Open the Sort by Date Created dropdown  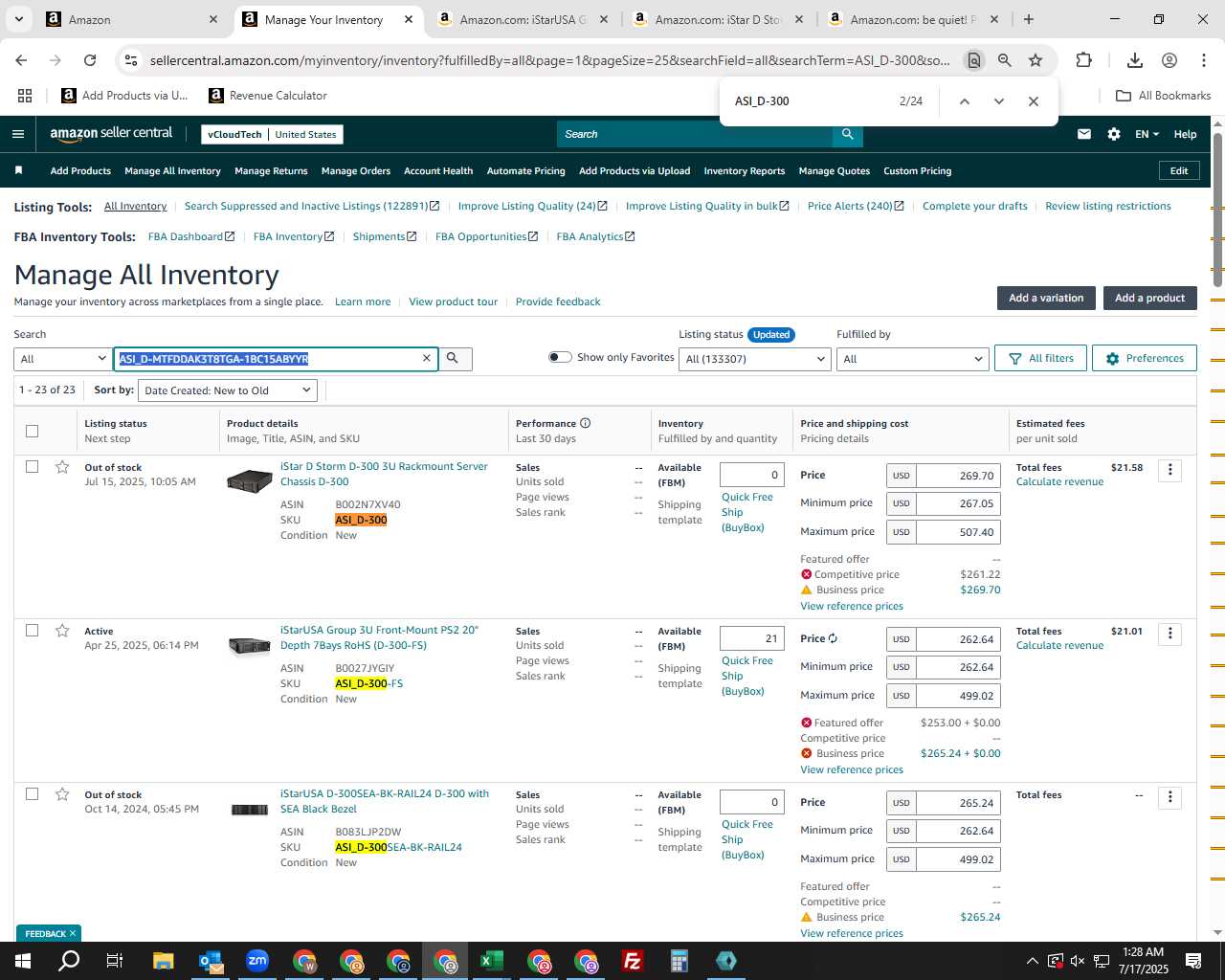tap(228, 390)
